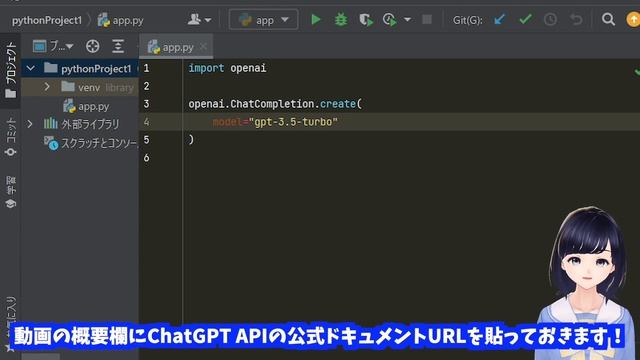Open the user account icon dropdown
Screen dimensions: 640x360
click(x=199, y=19)
